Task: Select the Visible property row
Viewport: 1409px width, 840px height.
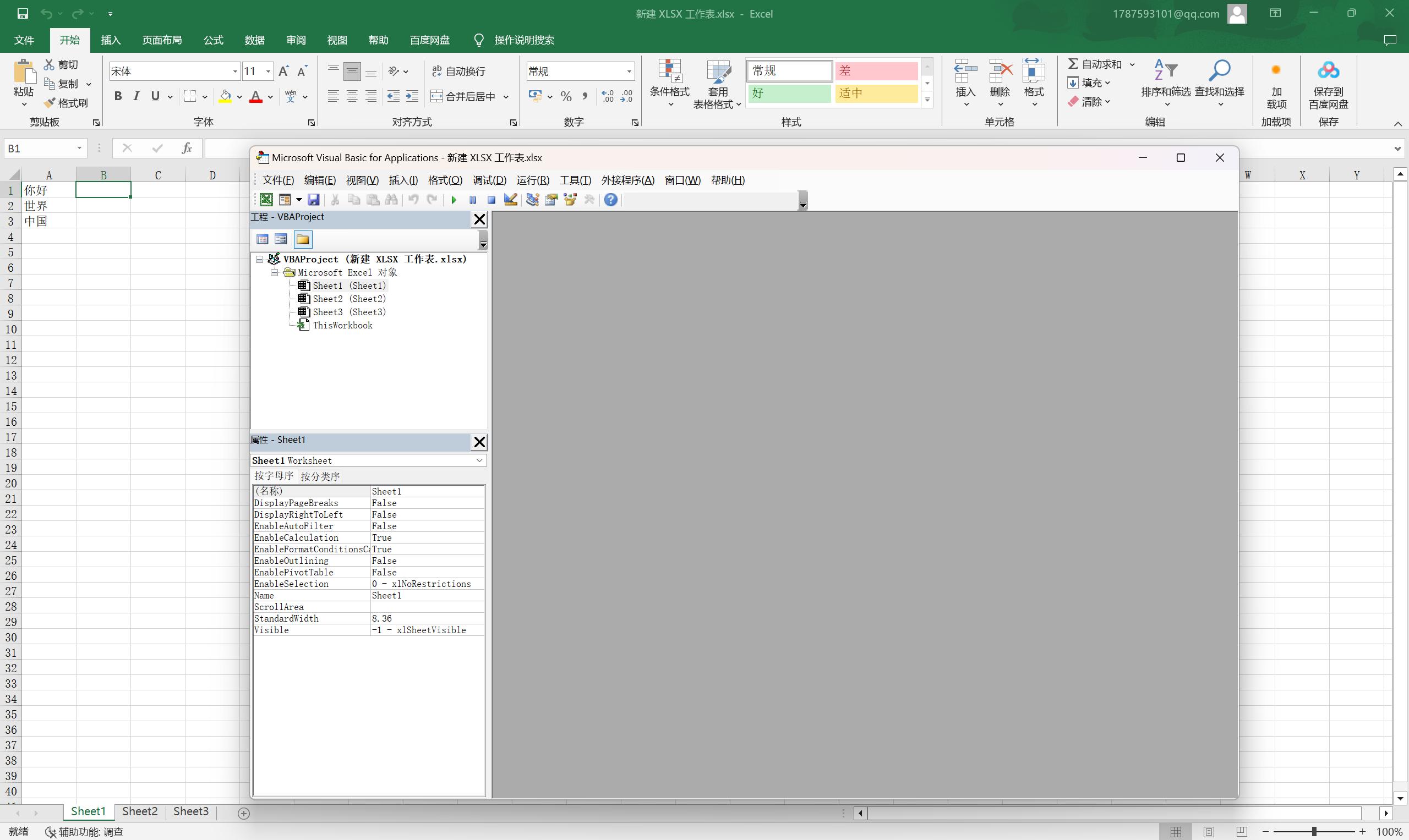Action: click(x=369, y=630)
